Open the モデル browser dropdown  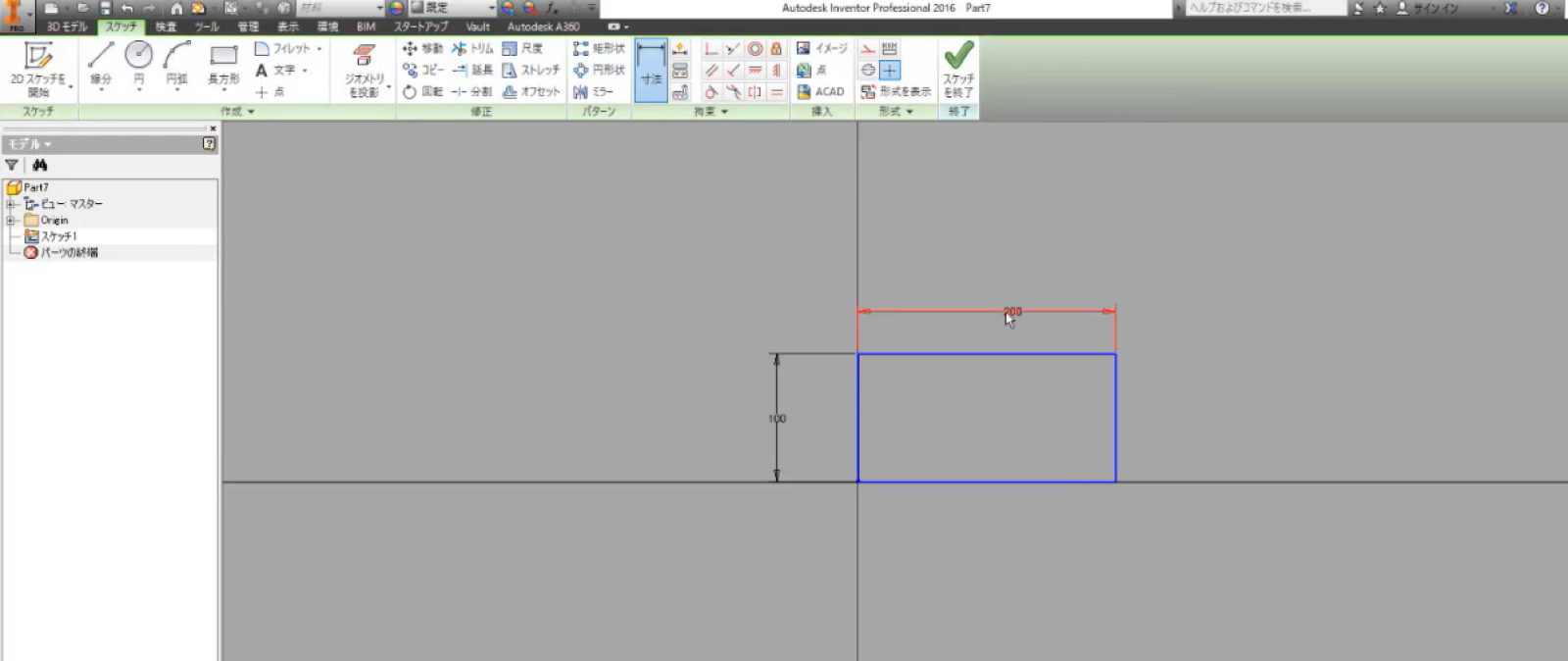[x=30, y=144]
